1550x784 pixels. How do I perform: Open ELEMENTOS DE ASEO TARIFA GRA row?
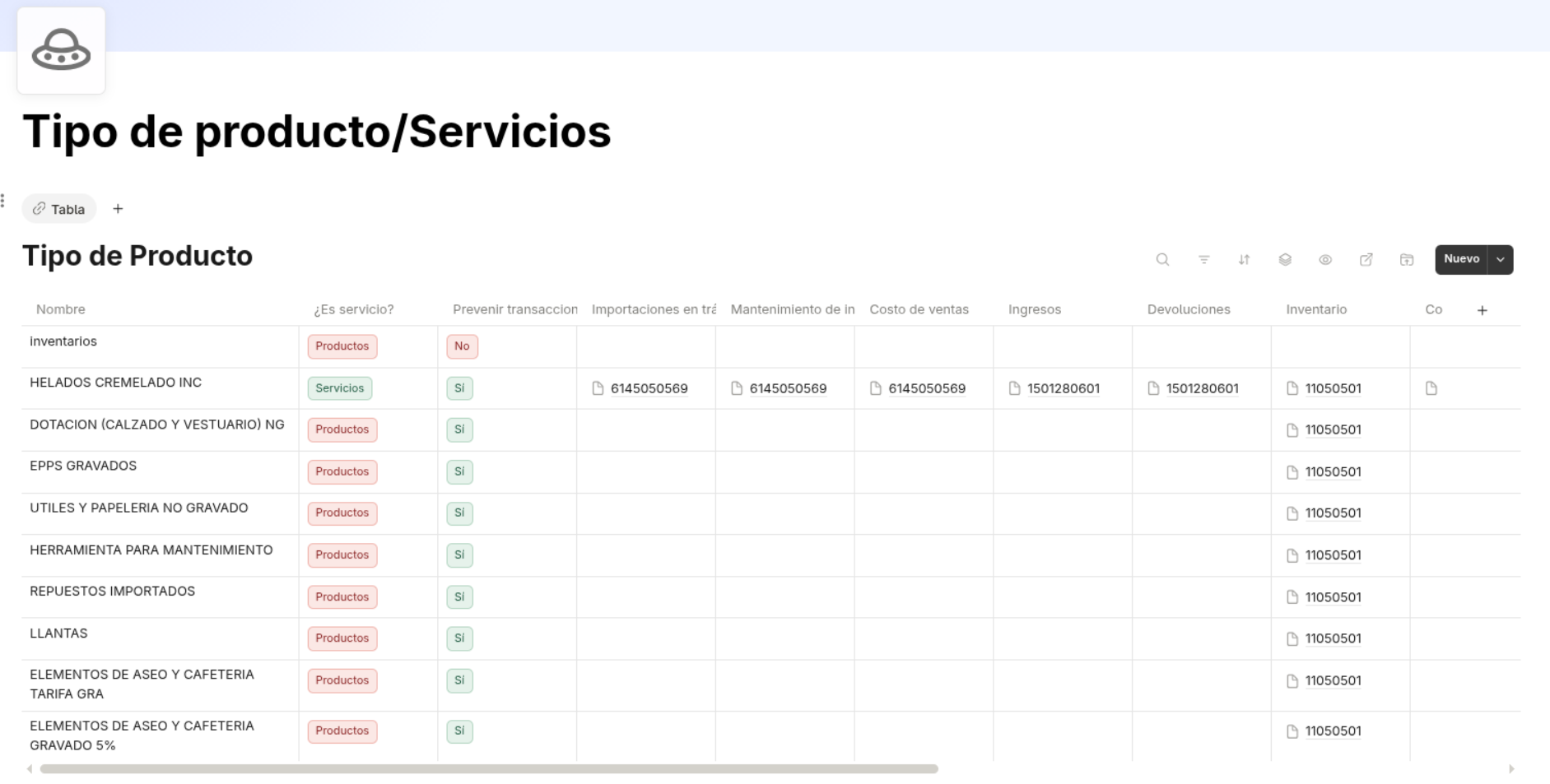(142, 684)
